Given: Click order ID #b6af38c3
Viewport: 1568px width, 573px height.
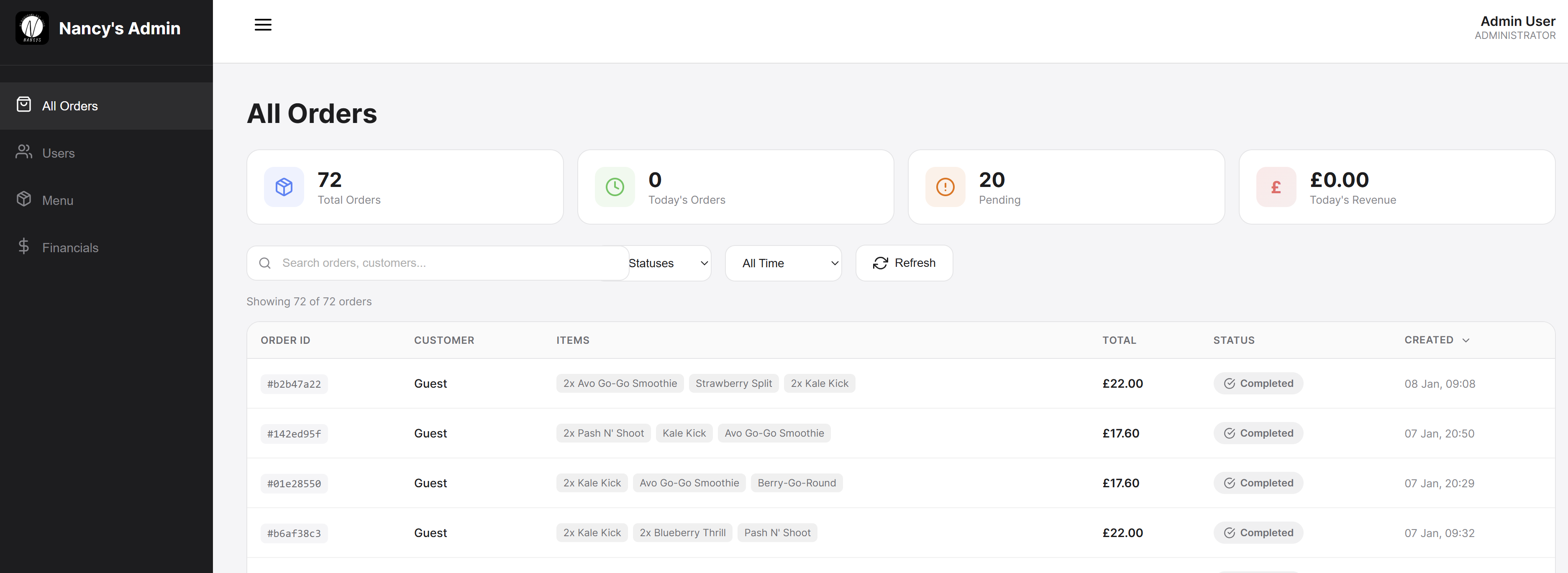Looking at the screenshot, I should point(294,534).
